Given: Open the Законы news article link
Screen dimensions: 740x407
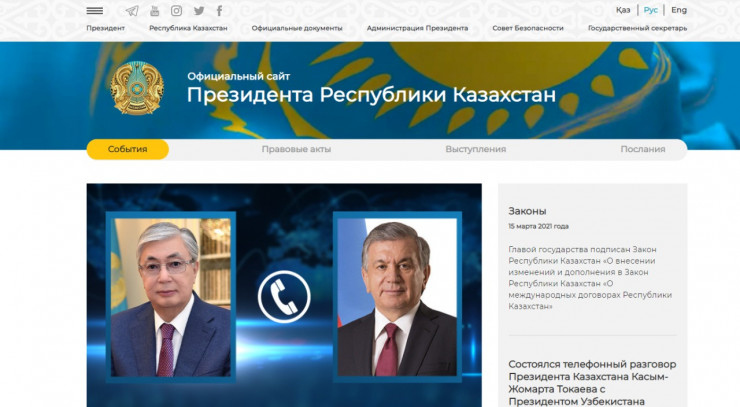Looking at the screenshot, I should tap(527, 211).
